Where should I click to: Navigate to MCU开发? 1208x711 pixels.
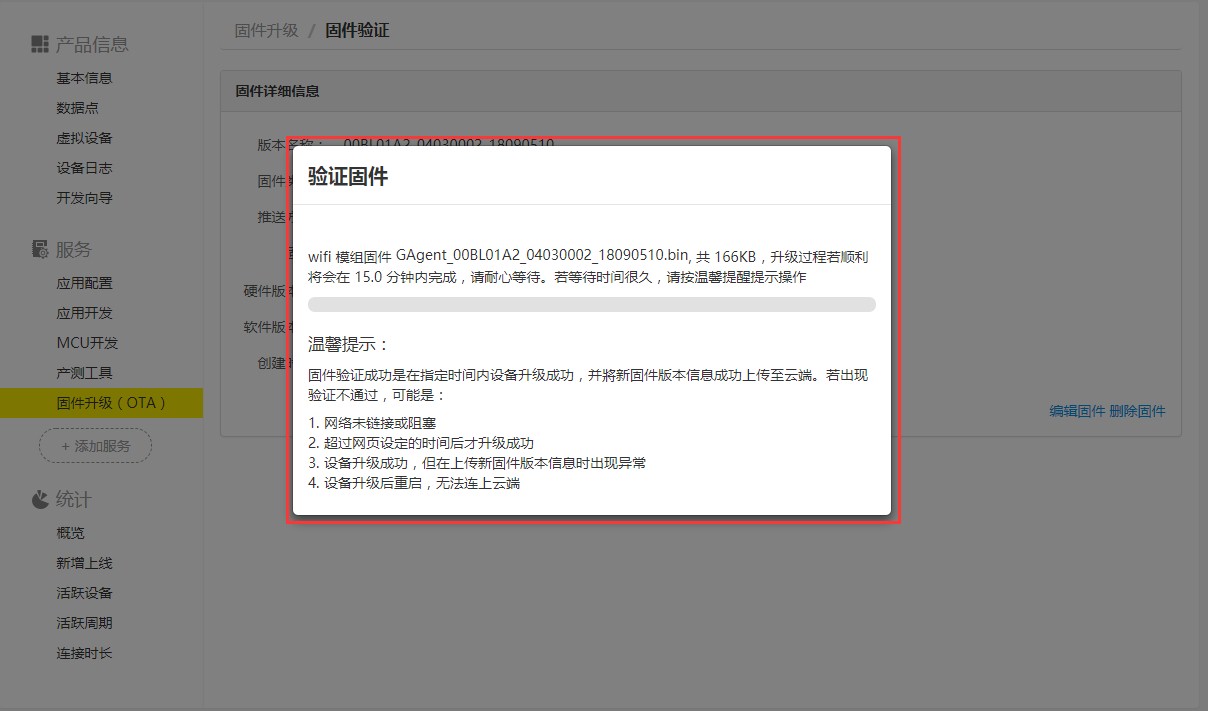coord(87,343)
